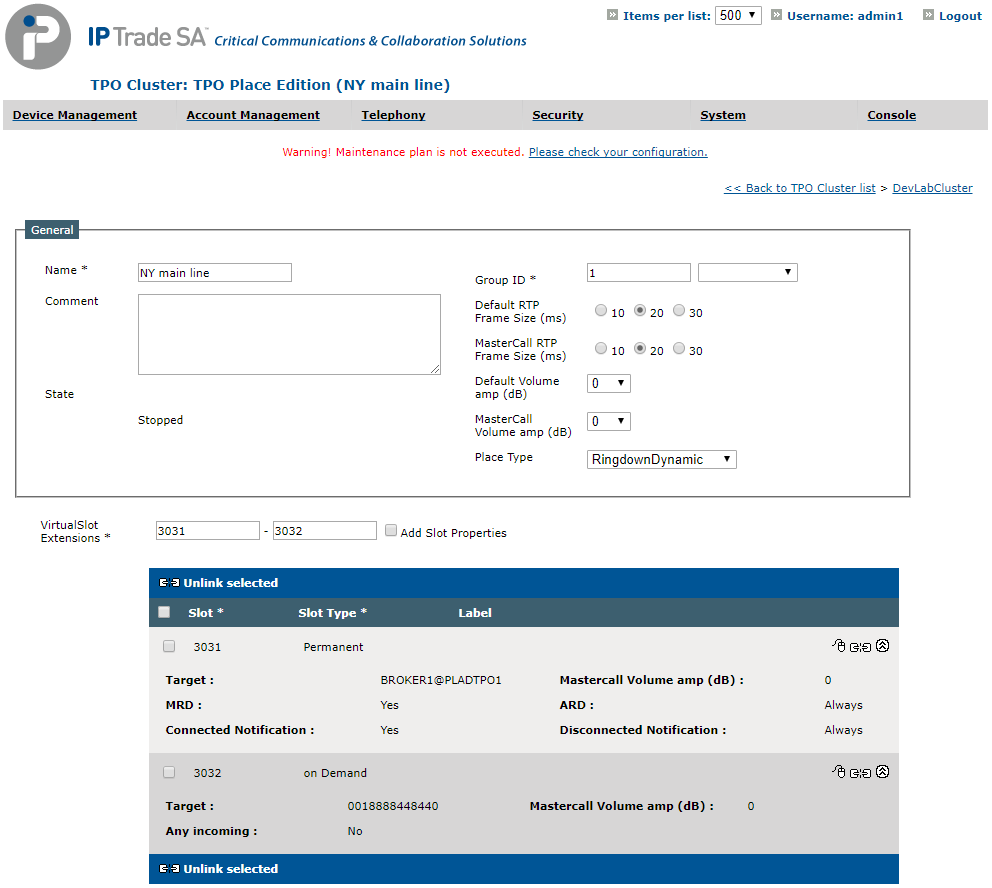This screenshot has width=992, height=888.
Task: Open the MasterCall Volume amp dropdown
Action: coord(609,421)
